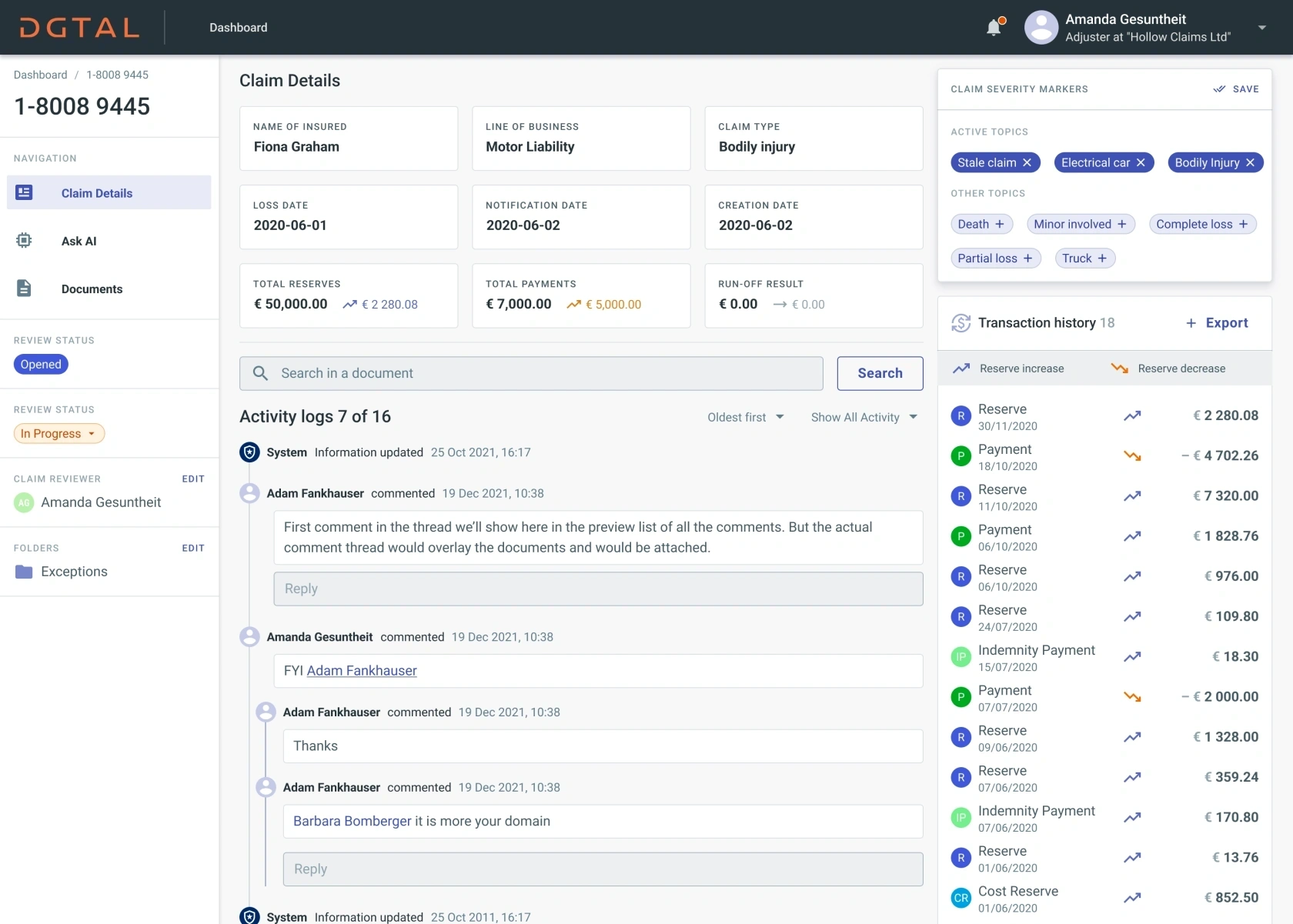
Task: Click the Ask AI chip icon
Action: point(24,241)
